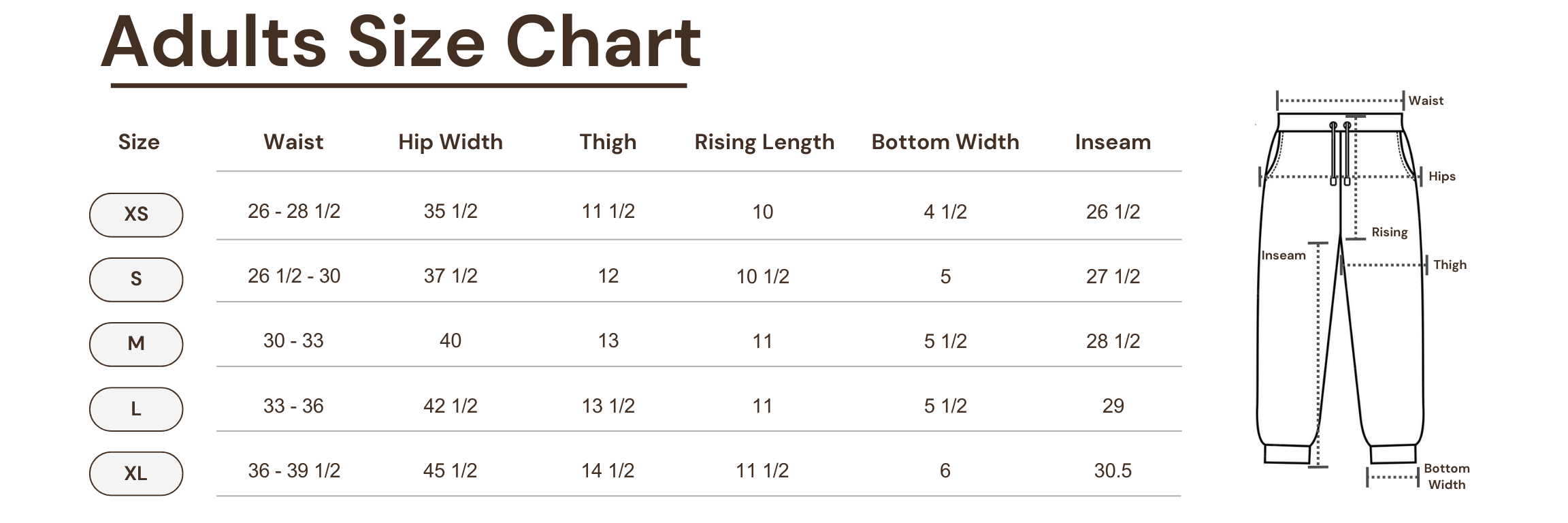Pick the L size pill
Viewport: 1568px width, 523px height.
click(136, 409)
